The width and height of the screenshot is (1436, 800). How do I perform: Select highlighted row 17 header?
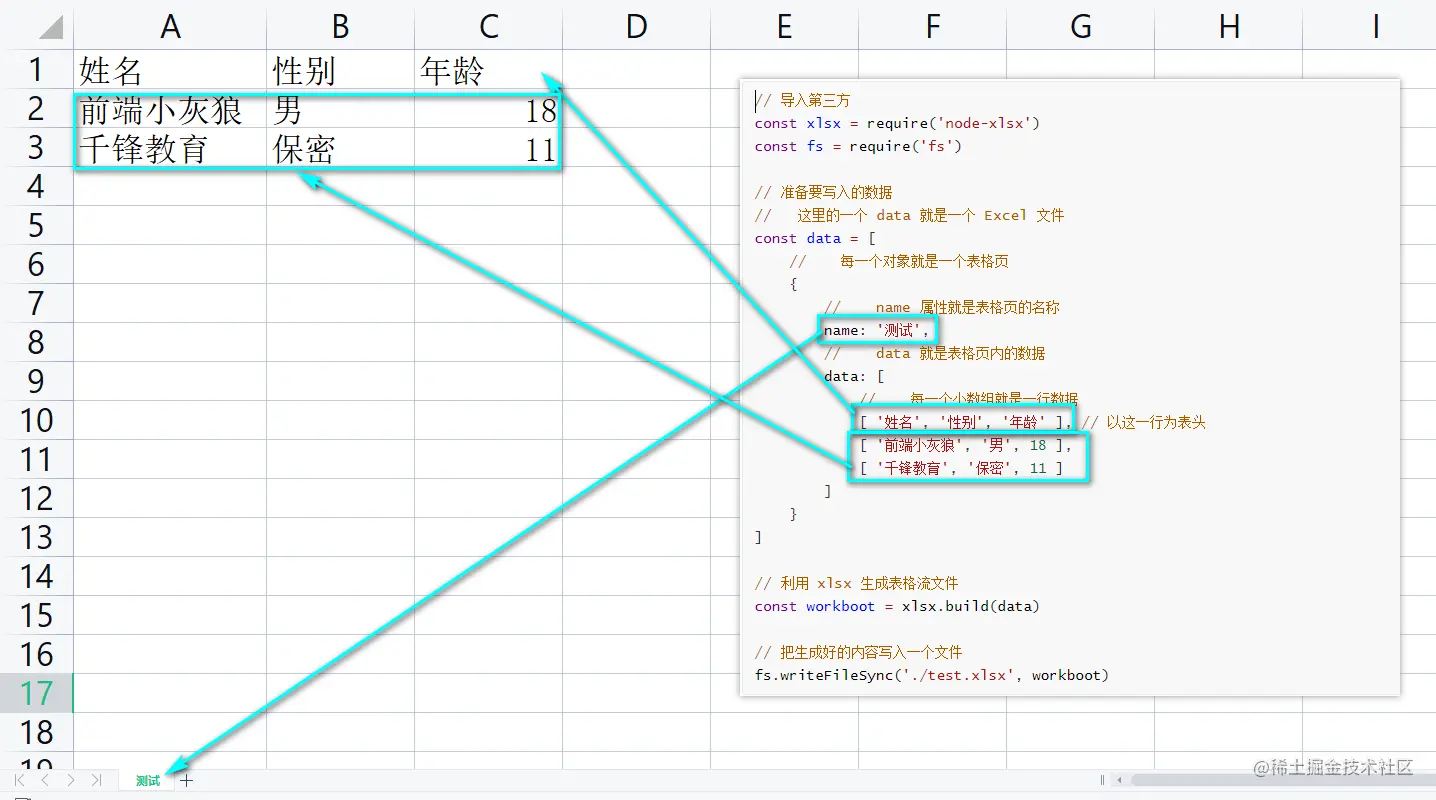37,694
